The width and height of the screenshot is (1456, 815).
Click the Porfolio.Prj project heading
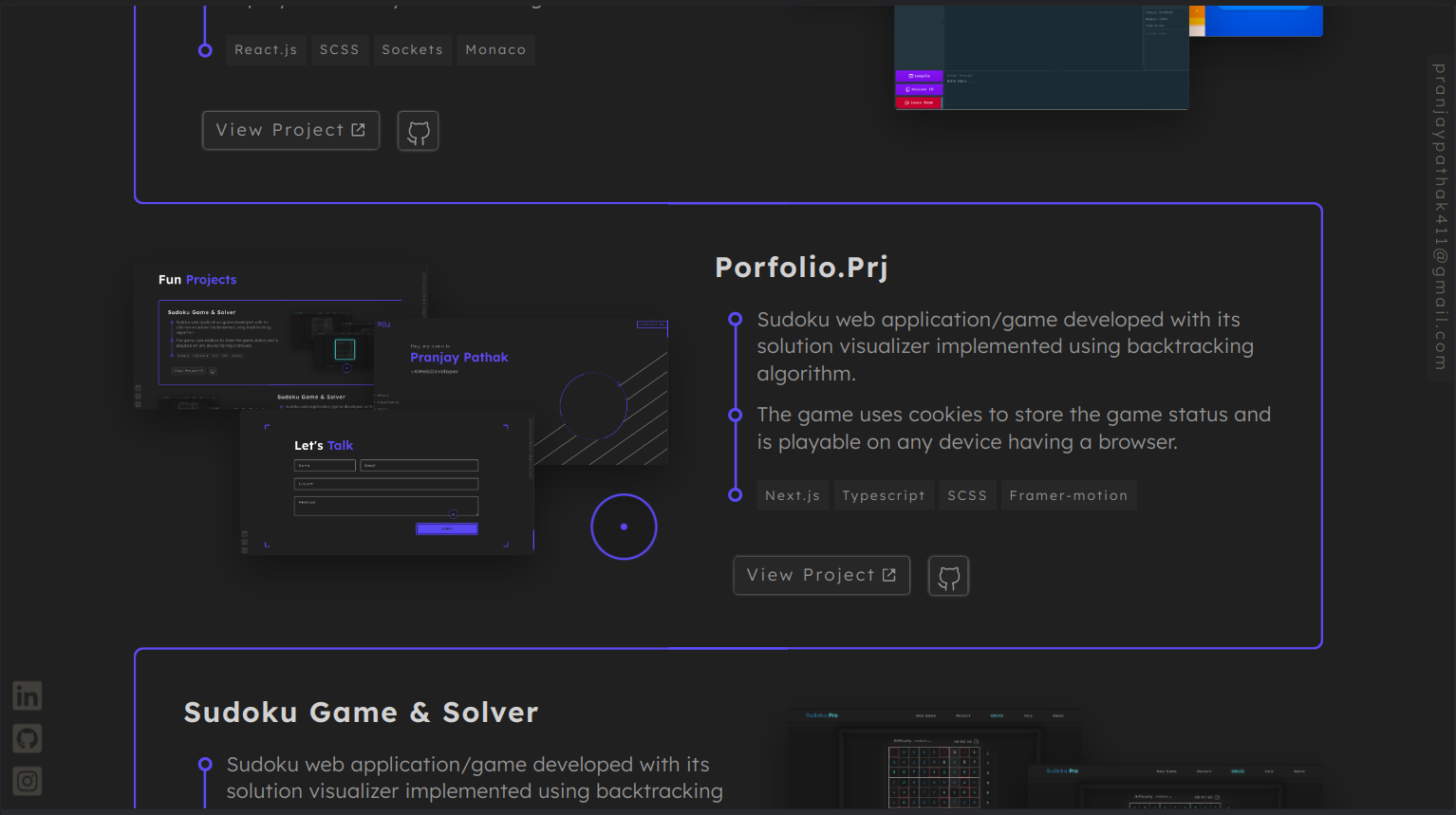801,268
